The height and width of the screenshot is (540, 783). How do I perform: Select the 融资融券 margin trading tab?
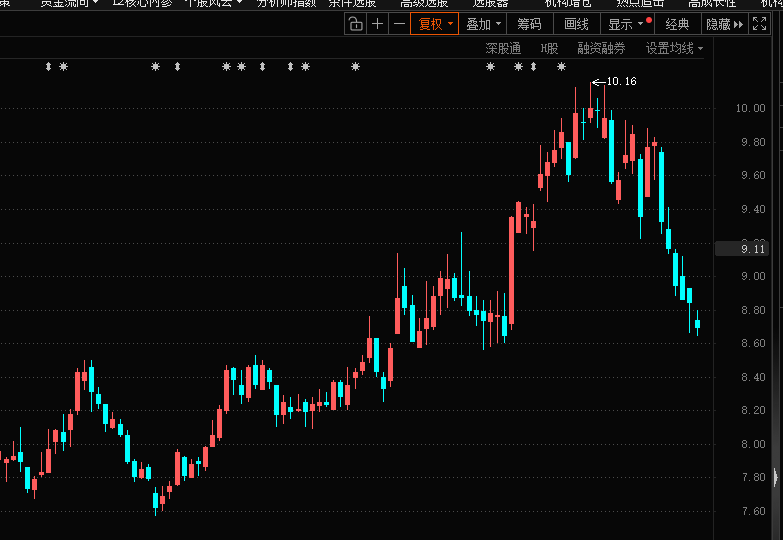pyautogui.click(x=600, y=48)
